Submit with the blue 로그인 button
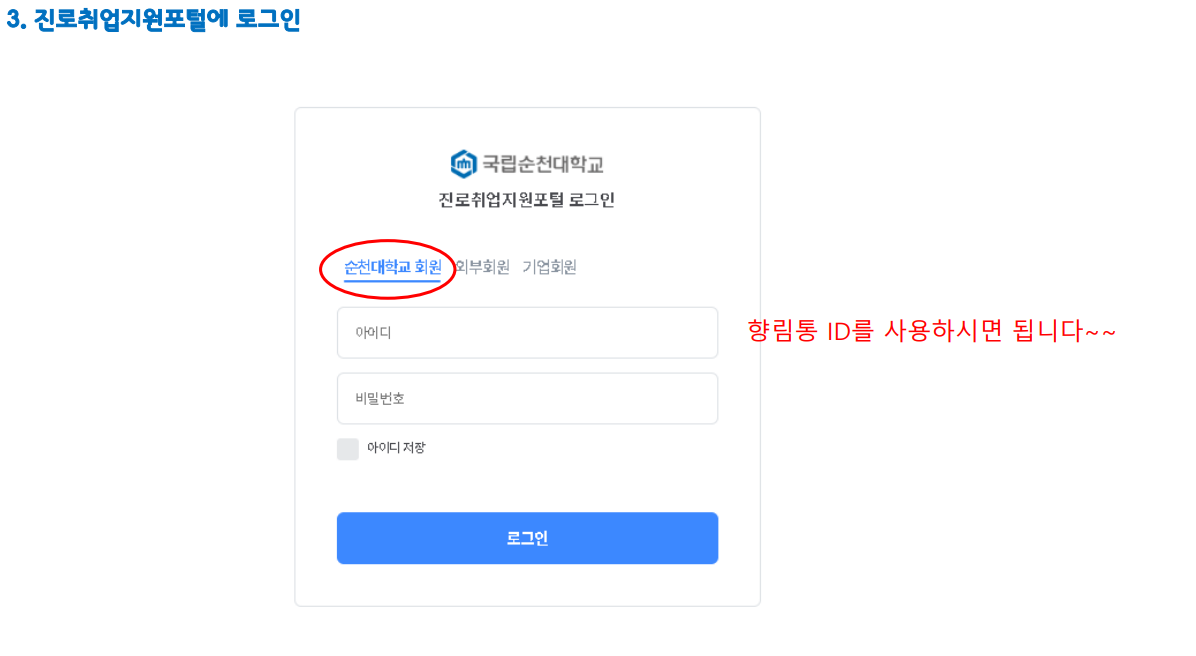The width and height of the screenshot is (1196, 656). (527, 538)
